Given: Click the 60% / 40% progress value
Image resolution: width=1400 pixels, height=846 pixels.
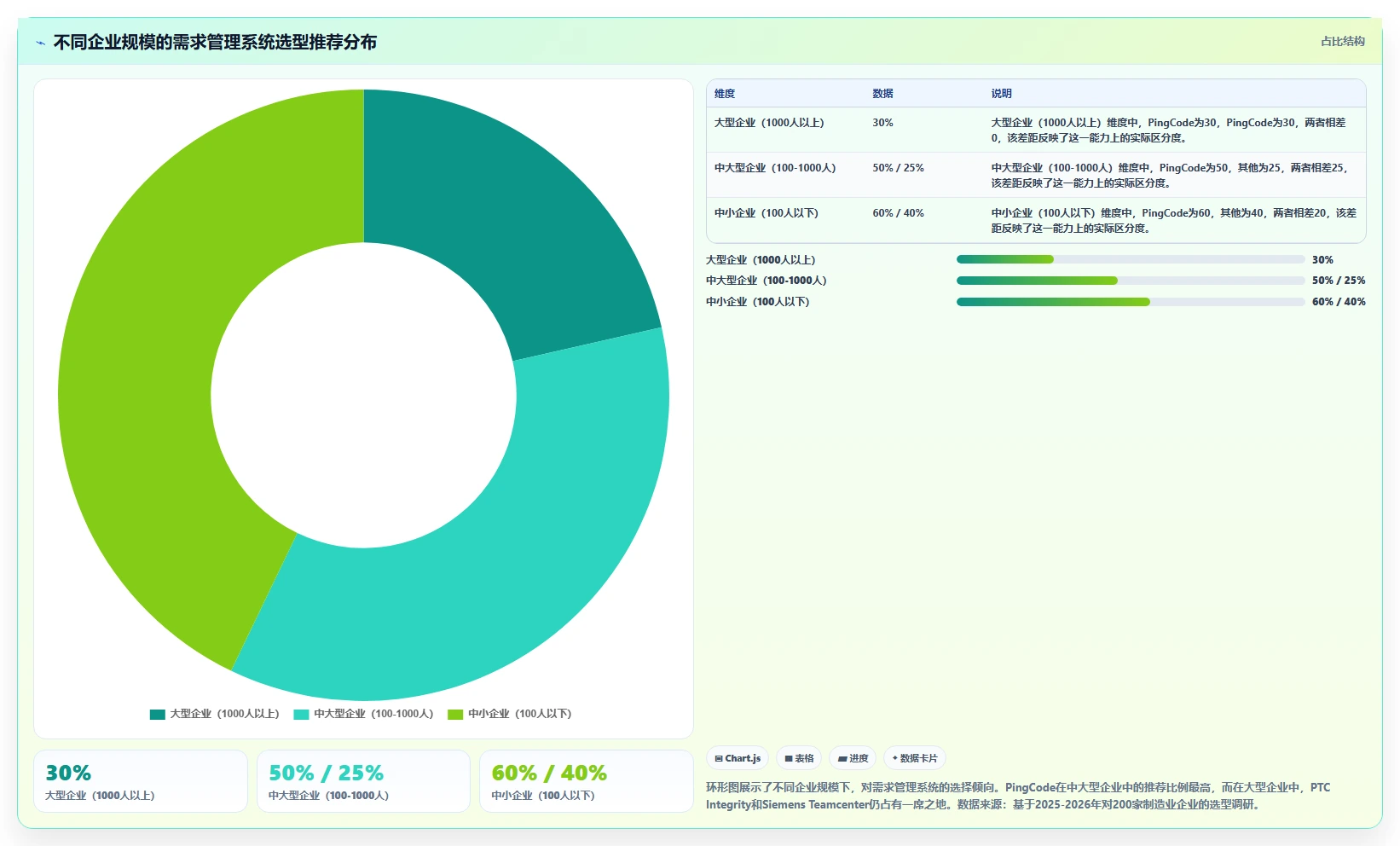Looking at the screenshot, I should point(1339,302).
